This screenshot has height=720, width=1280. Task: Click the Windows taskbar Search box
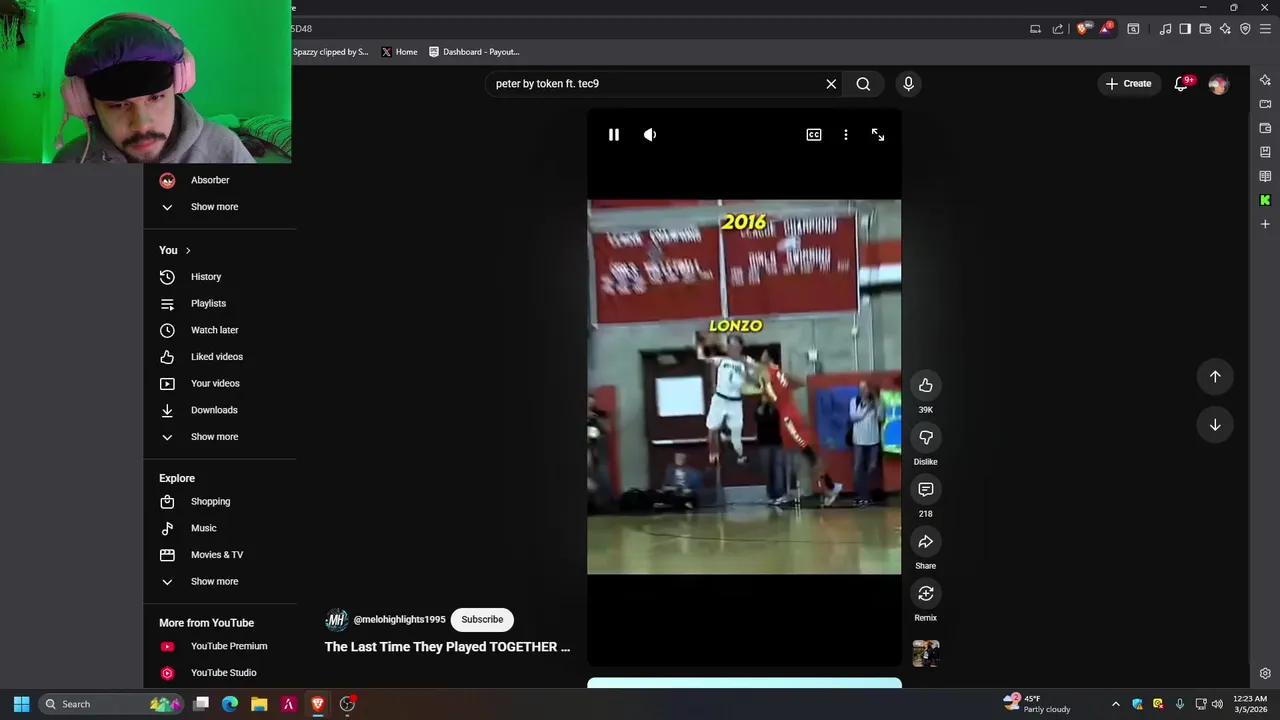pos(111,704)
